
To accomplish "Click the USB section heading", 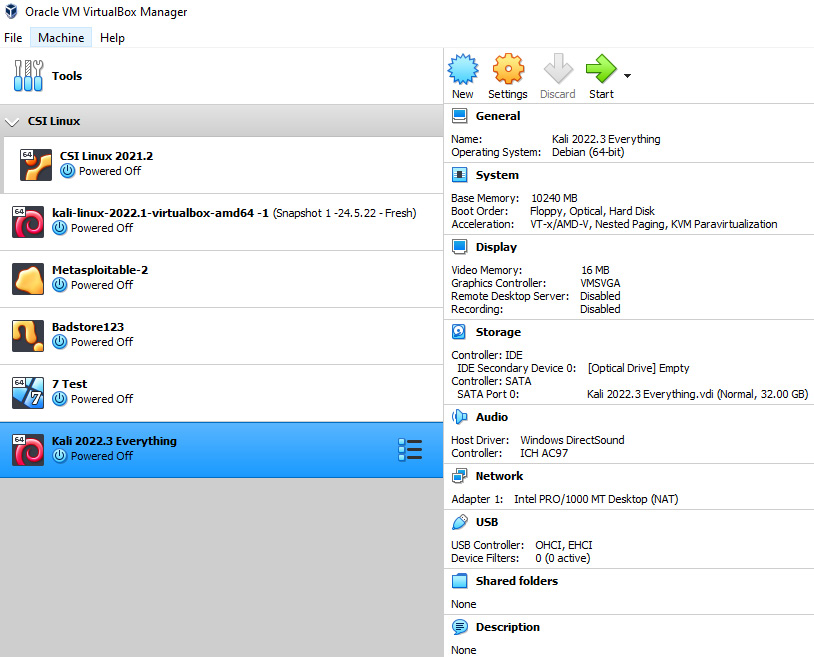I will 487,522.
